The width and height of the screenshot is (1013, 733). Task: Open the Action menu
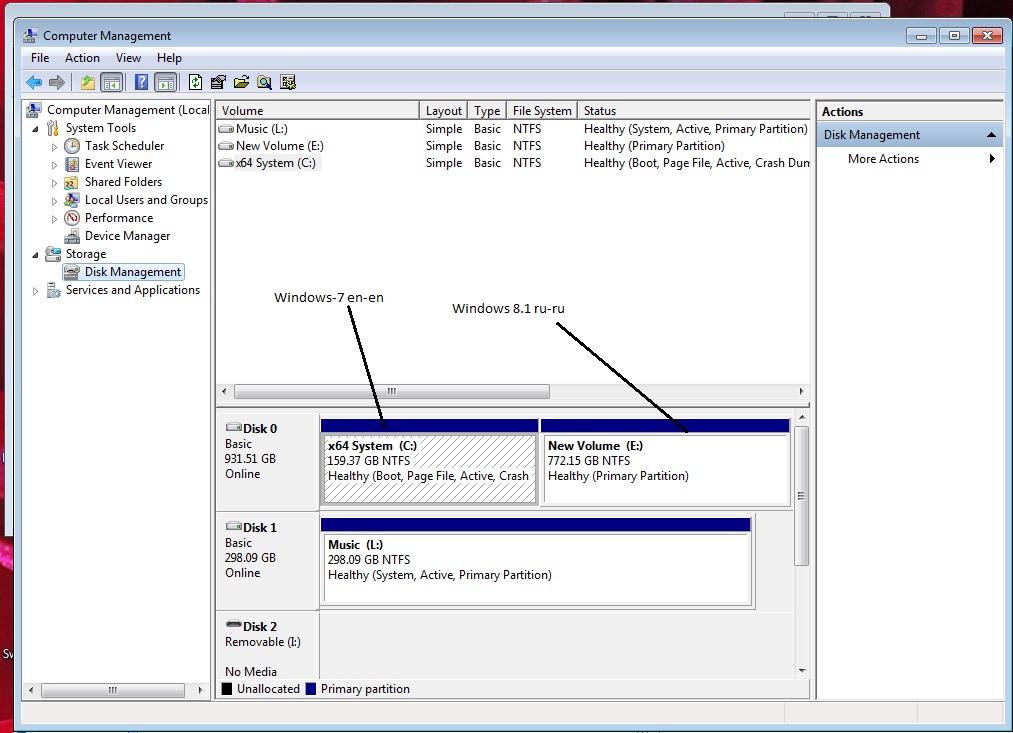(82, 58)
